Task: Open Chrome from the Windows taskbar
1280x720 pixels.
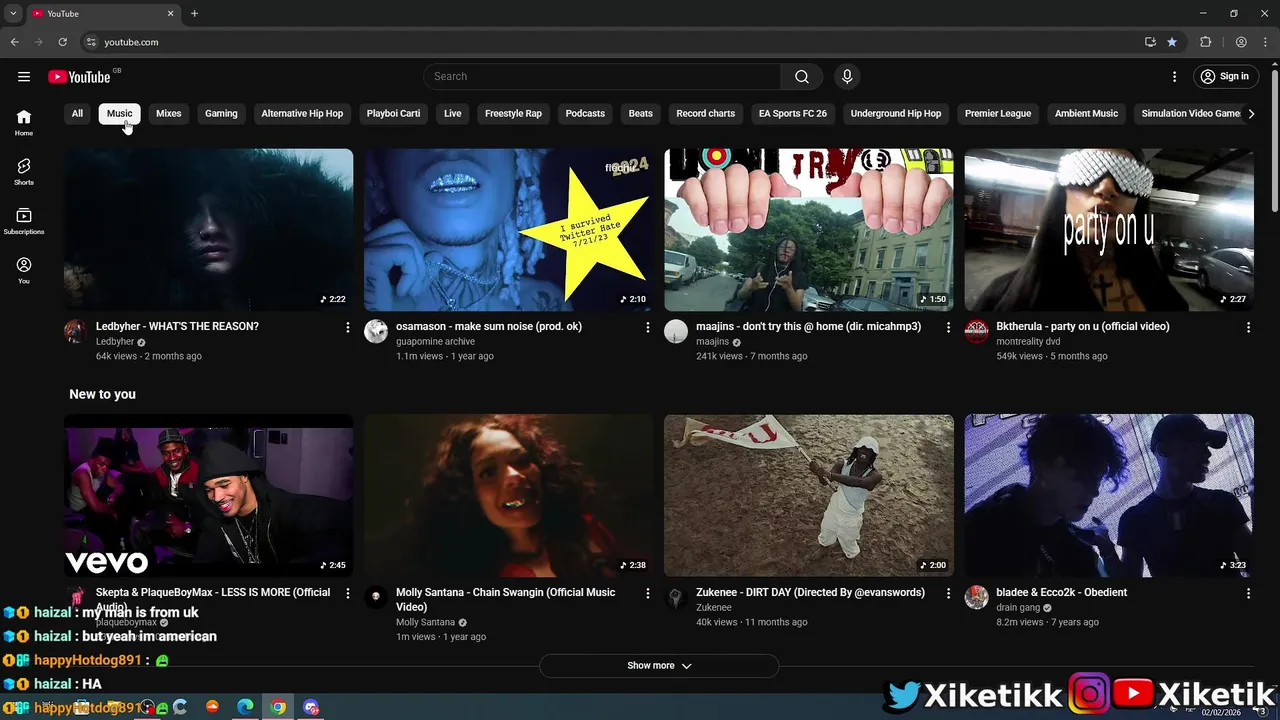Action: click(278, 707)
